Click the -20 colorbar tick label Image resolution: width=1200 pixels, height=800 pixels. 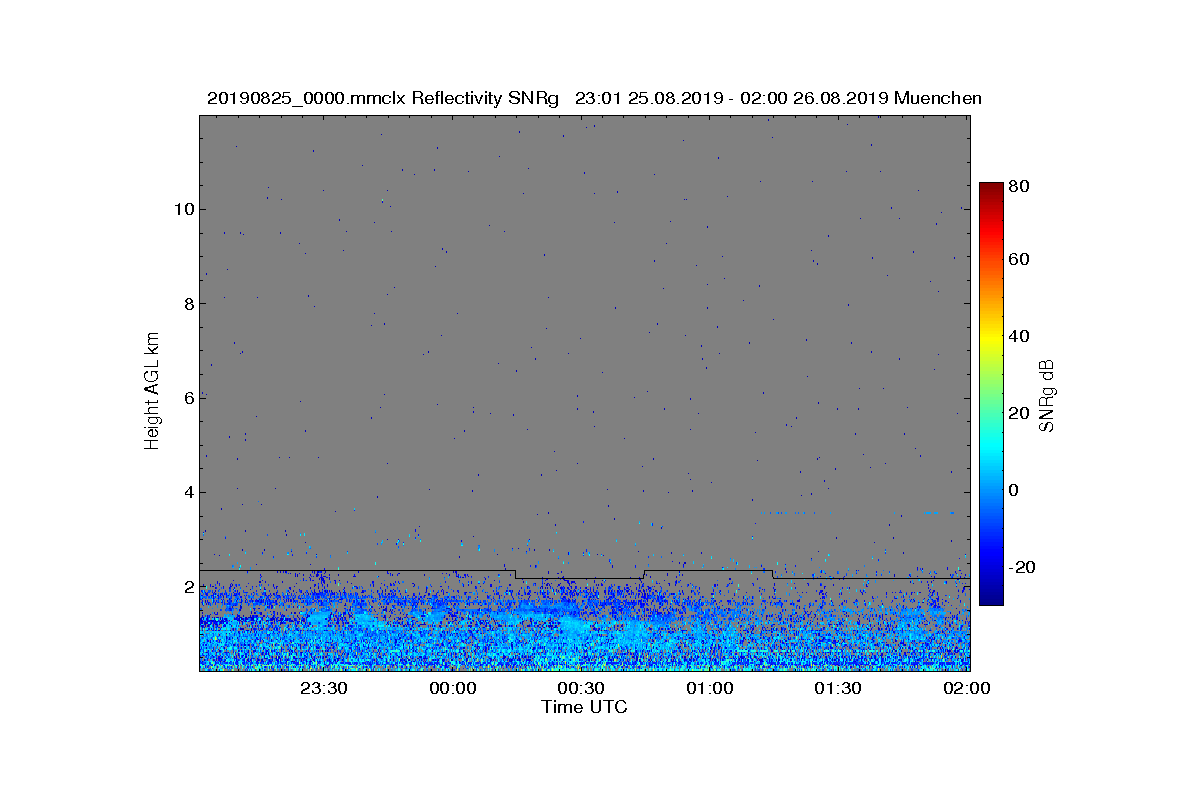click(1022, 567)
